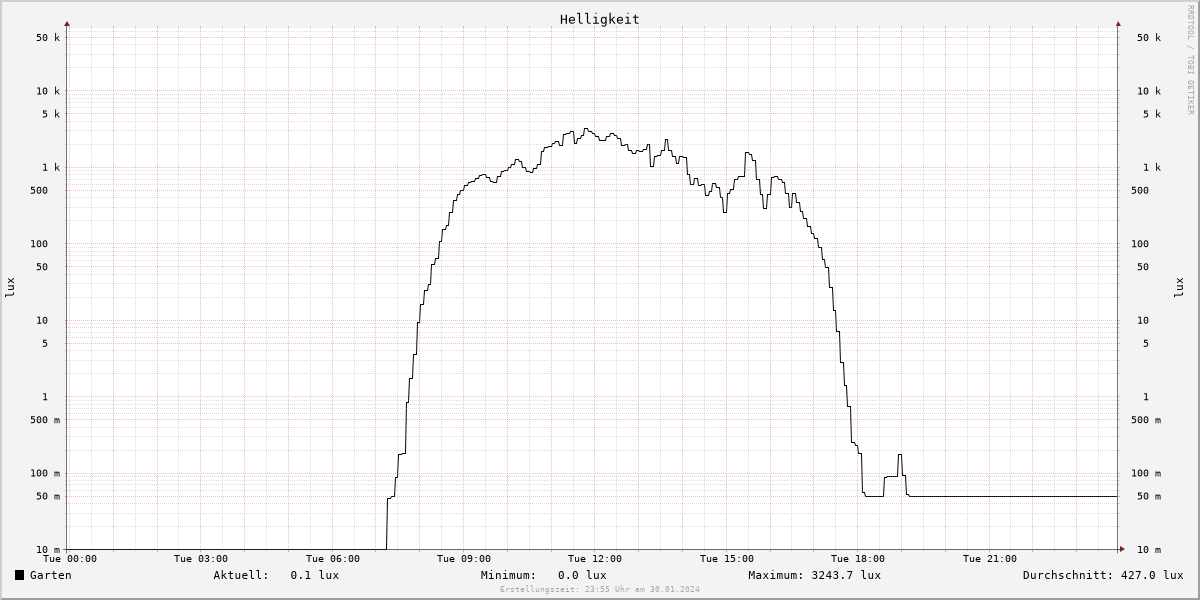Click the 'Tue 06:00' x-axis label
The image size is (1200, 600).
click(x=333, y=559)
